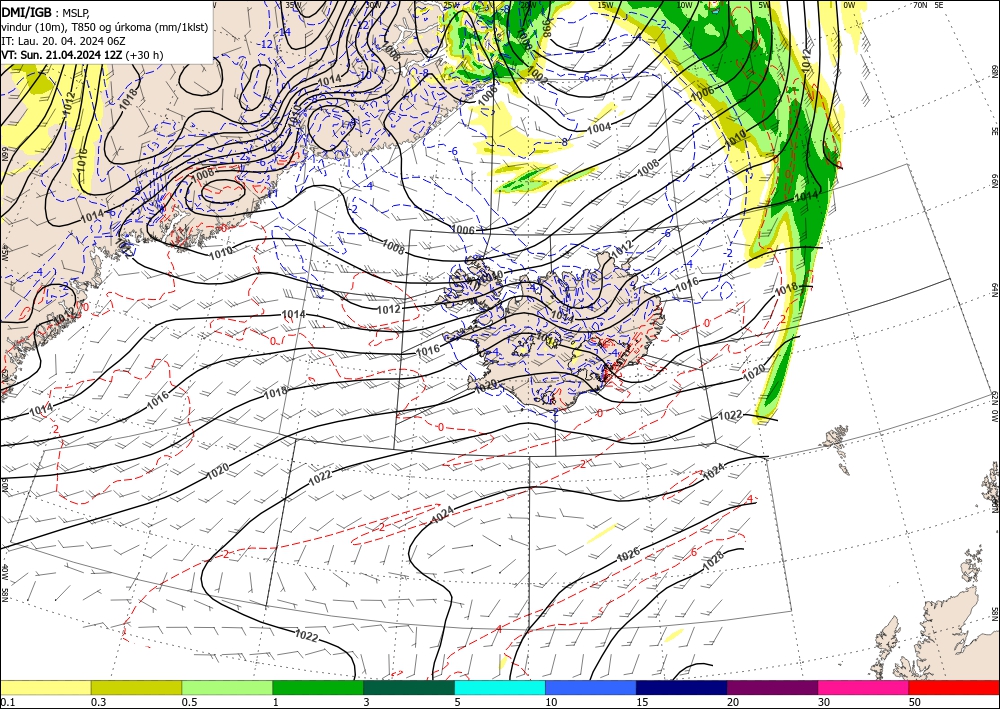
Task: Select the dark green 3–5 legend swatch
Action: [x=409, y=688]
